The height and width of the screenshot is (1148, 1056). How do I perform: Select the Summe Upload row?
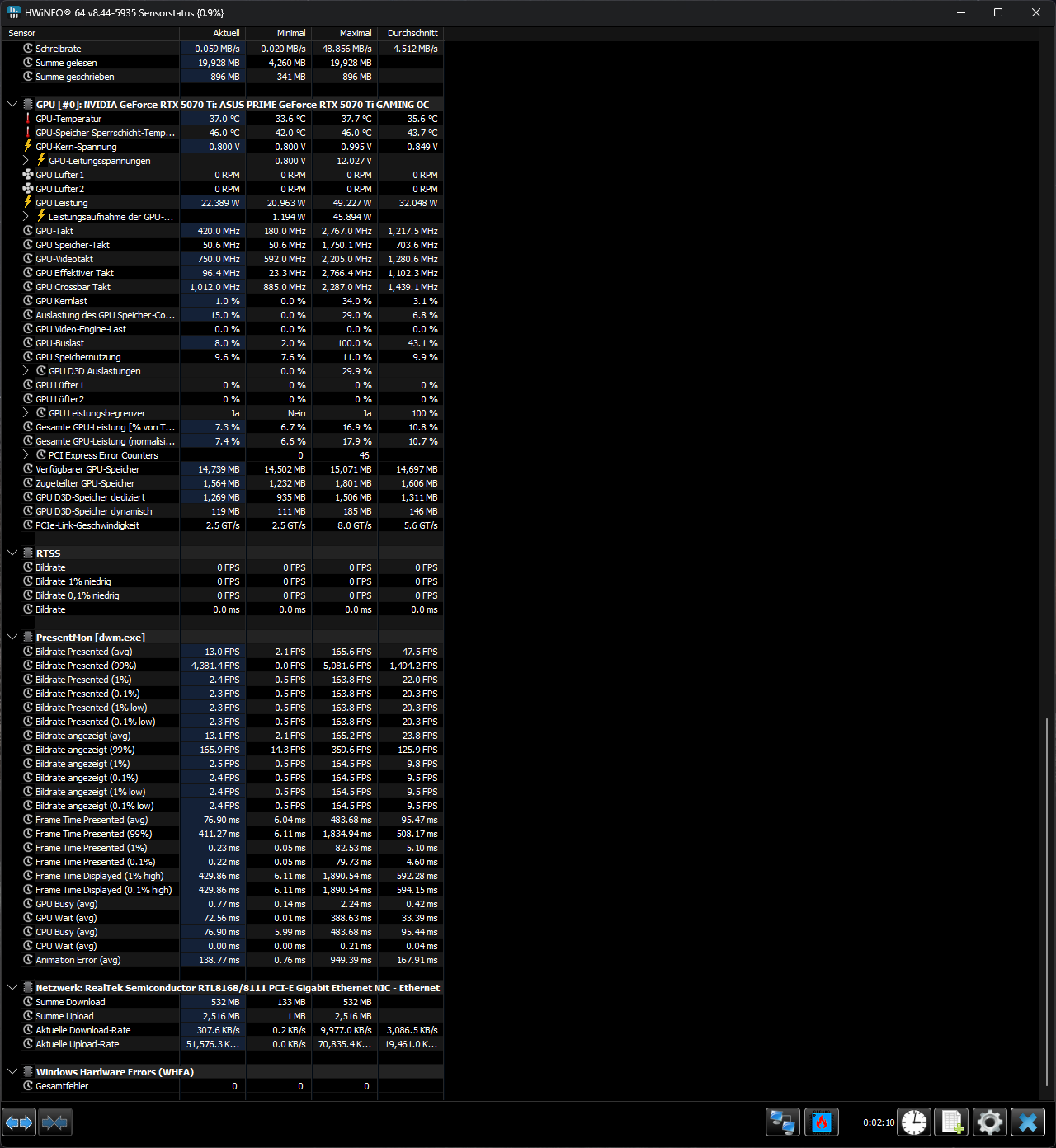222,1016
